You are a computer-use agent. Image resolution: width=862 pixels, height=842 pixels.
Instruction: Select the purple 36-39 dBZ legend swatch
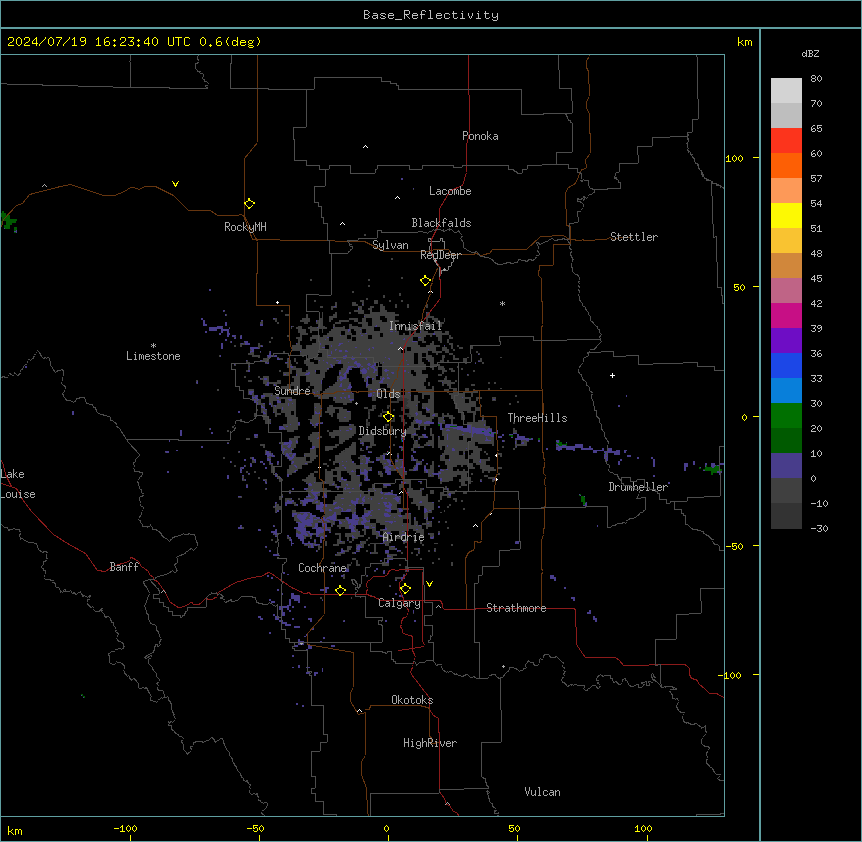(786, 340)
